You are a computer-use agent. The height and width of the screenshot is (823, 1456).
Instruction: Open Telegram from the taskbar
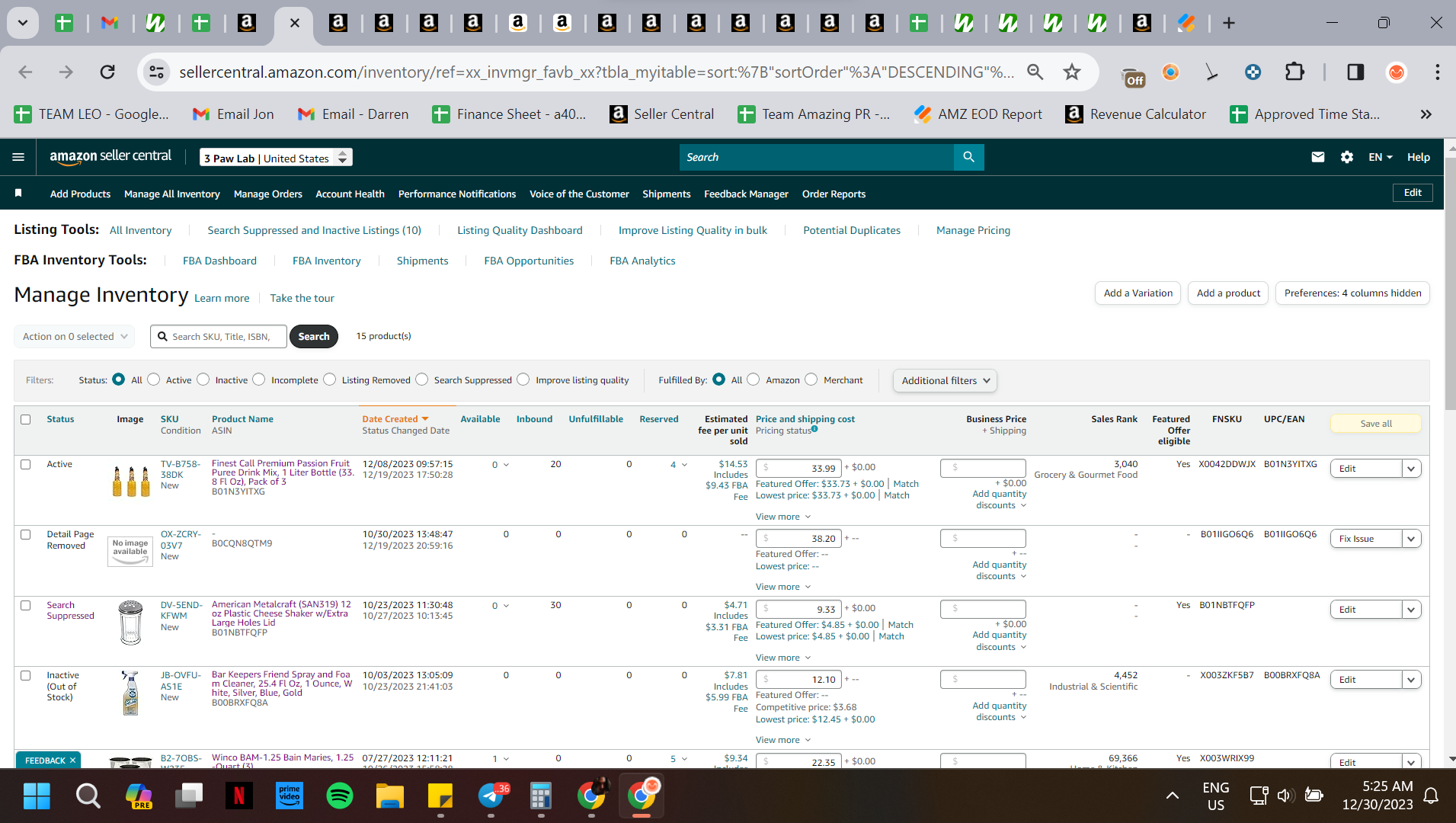click(x=492, y=796)
